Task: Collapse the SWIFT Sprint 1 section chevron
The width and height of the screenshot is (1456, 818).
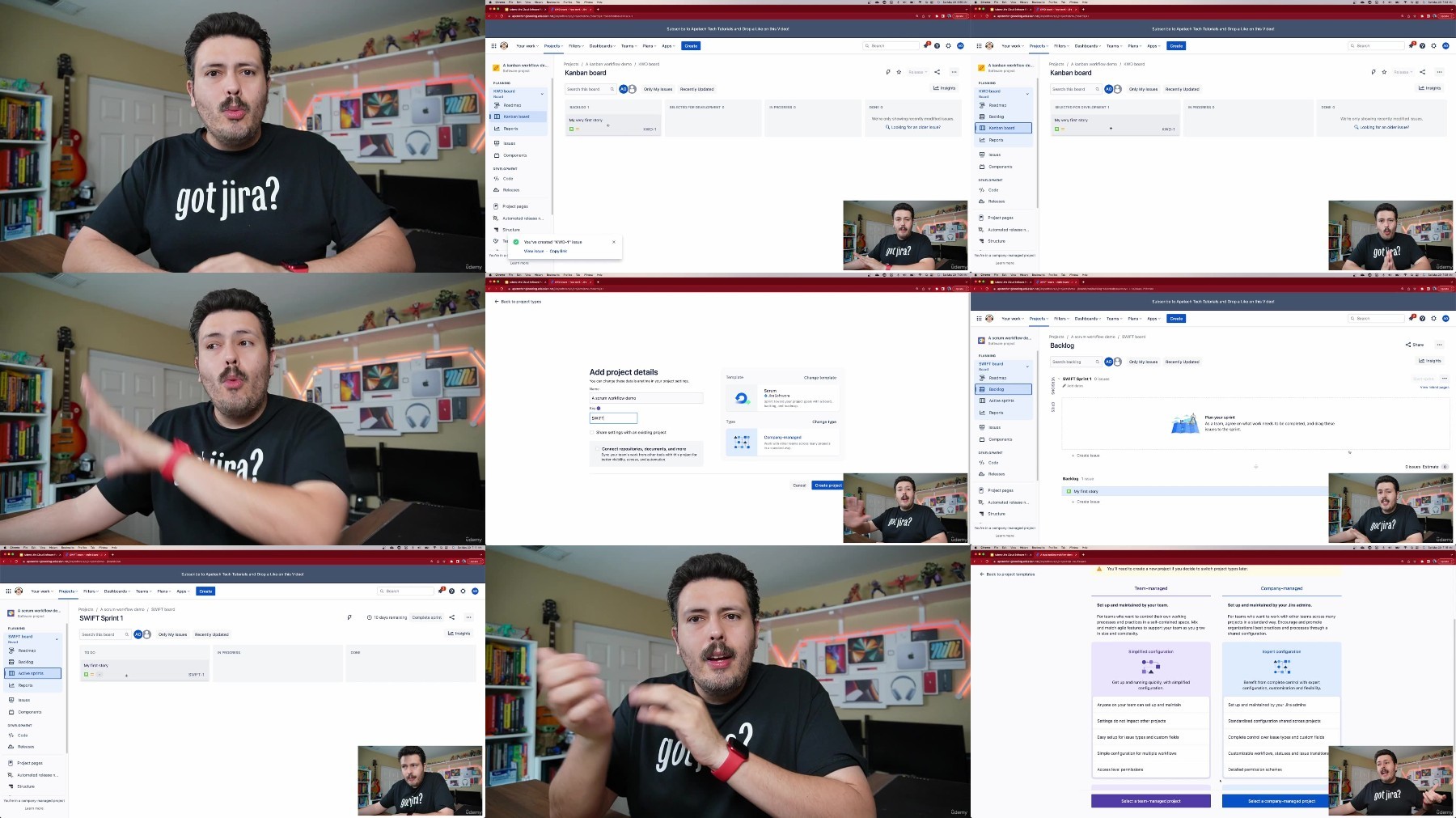Action: 1058,379
